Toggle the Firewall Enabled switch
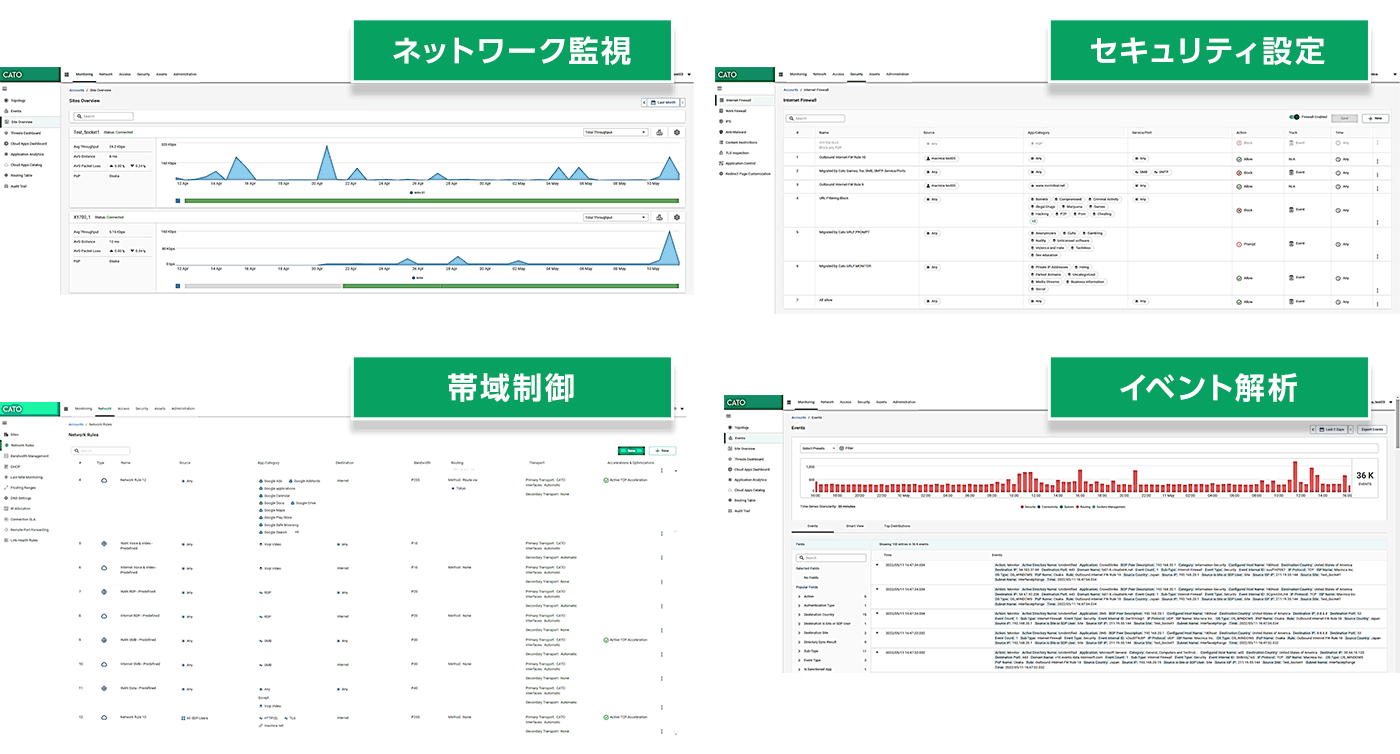 coord(1295,117)
